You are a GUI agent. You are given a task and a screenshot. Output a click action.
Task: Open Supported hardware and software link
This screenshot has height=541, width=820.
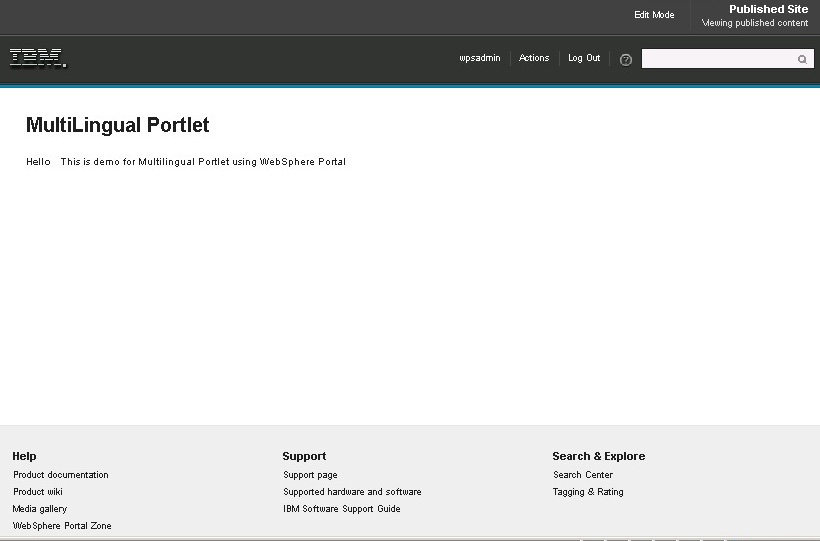(352, 492)
